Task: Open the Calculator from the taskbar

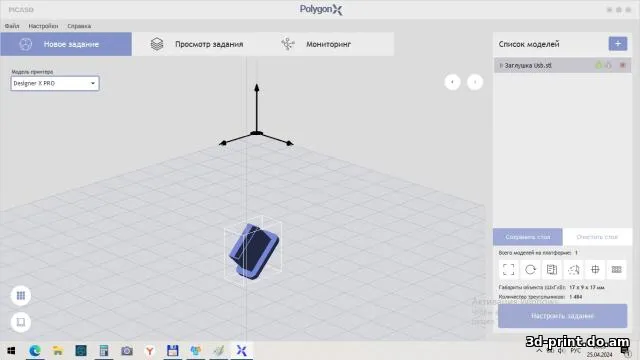Action: 104,351
